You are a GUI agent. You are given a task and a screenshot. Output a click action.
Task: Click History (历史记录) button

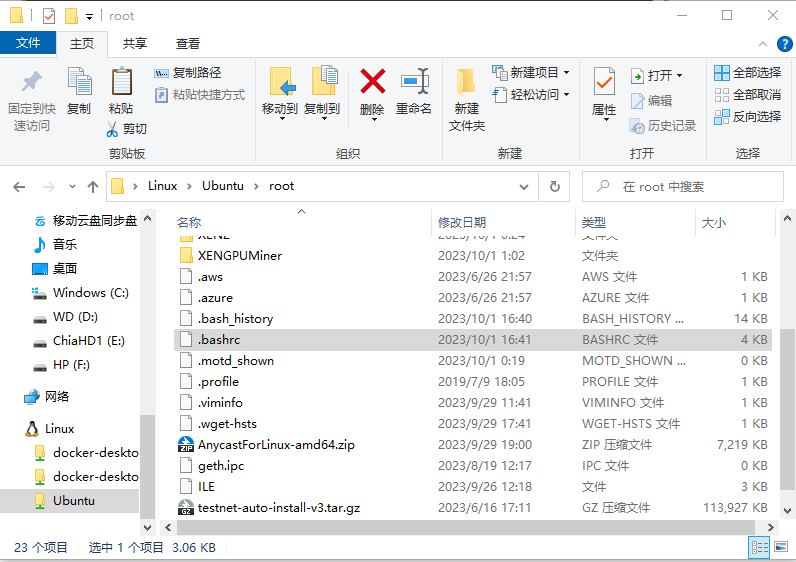point(662,126)
